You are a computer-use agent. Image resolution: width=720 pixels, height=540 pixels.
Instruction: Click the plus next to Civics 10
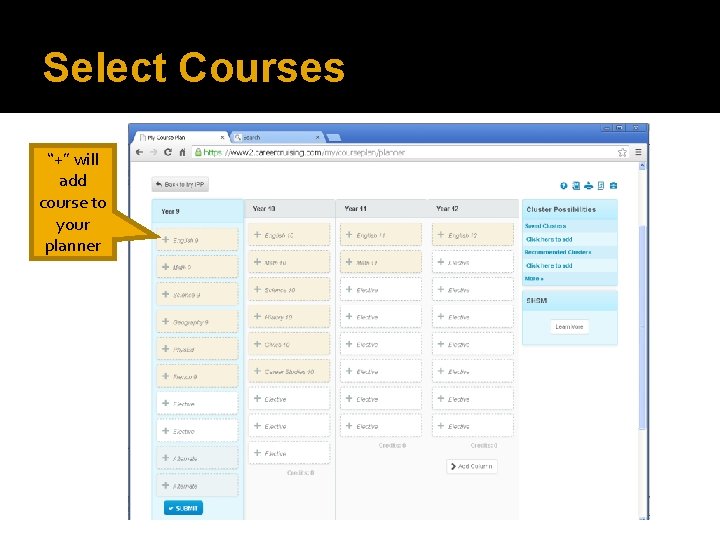point(257,343)
